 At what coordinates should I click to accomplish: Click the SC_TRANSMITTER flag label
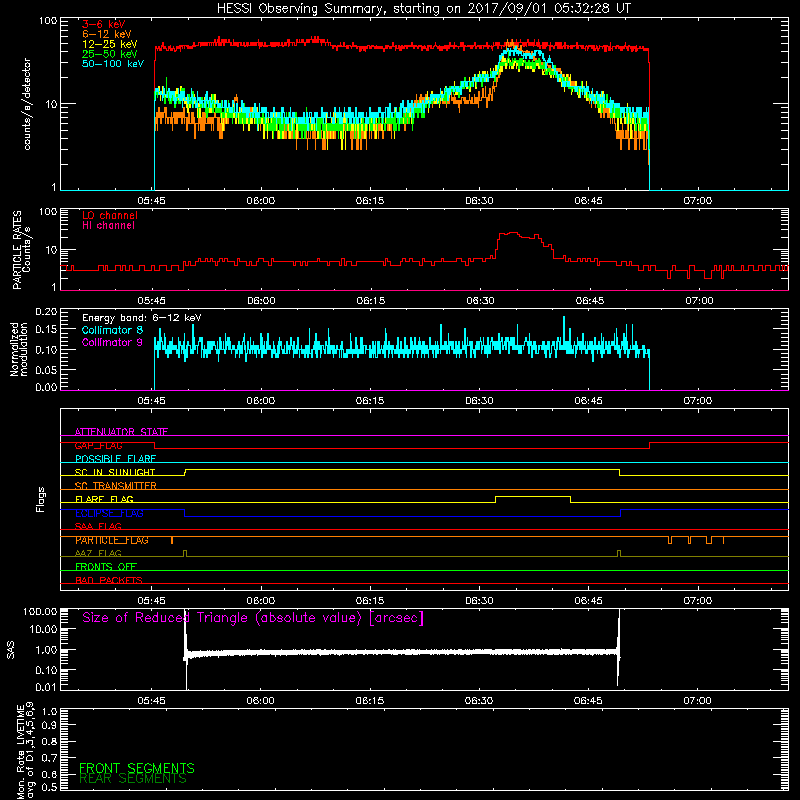click(116, 486)
